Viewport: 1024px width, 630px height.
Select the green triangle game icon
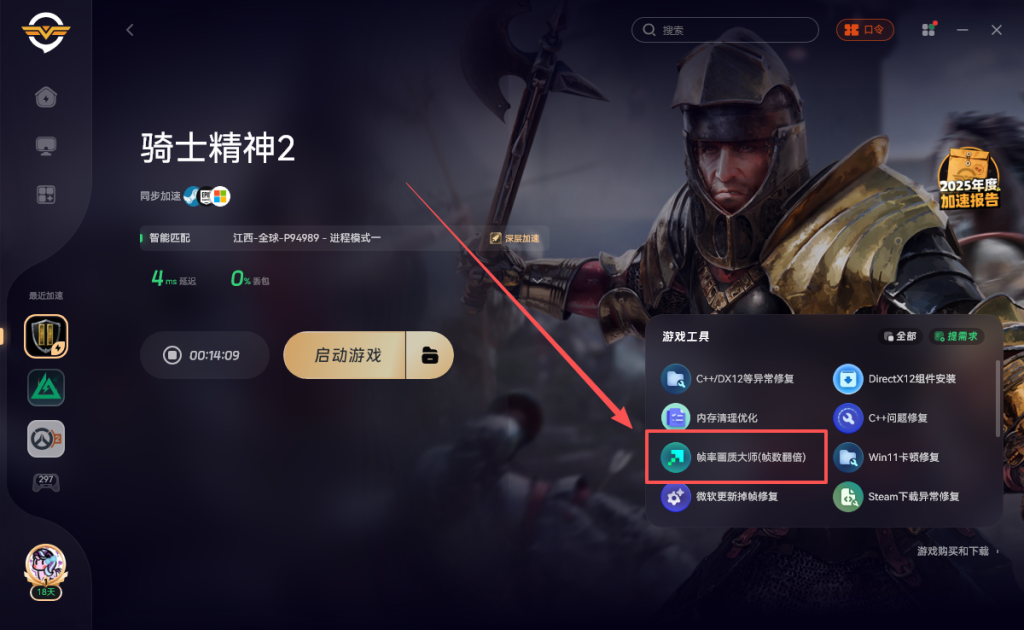(46, 388)
